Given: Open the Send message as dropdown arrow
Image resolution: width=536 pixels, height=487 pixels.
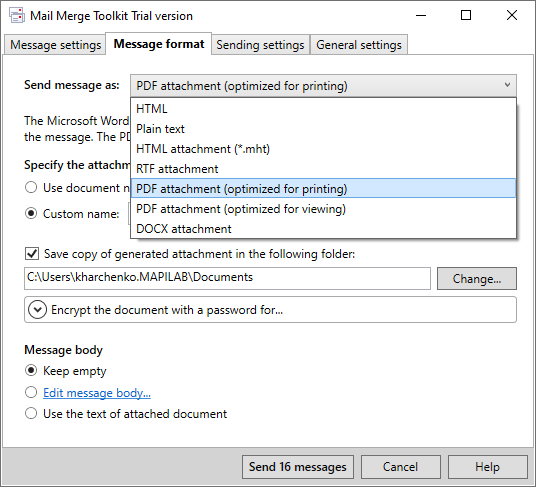Looking at the screenshot, I should (x=507, y=85).
